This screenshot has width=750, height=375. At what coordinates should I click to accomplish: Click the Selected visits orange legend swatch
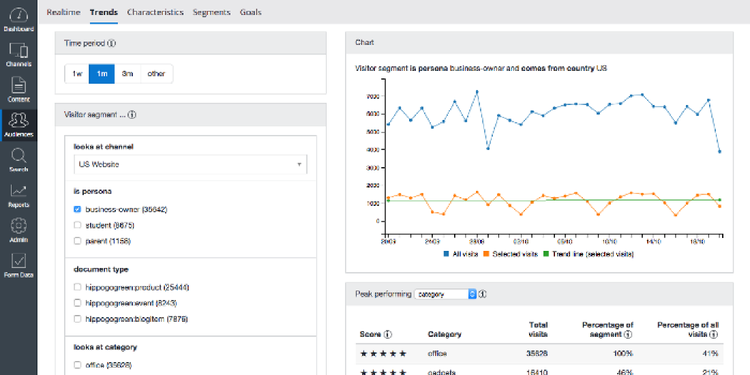[x=486, y=254]
